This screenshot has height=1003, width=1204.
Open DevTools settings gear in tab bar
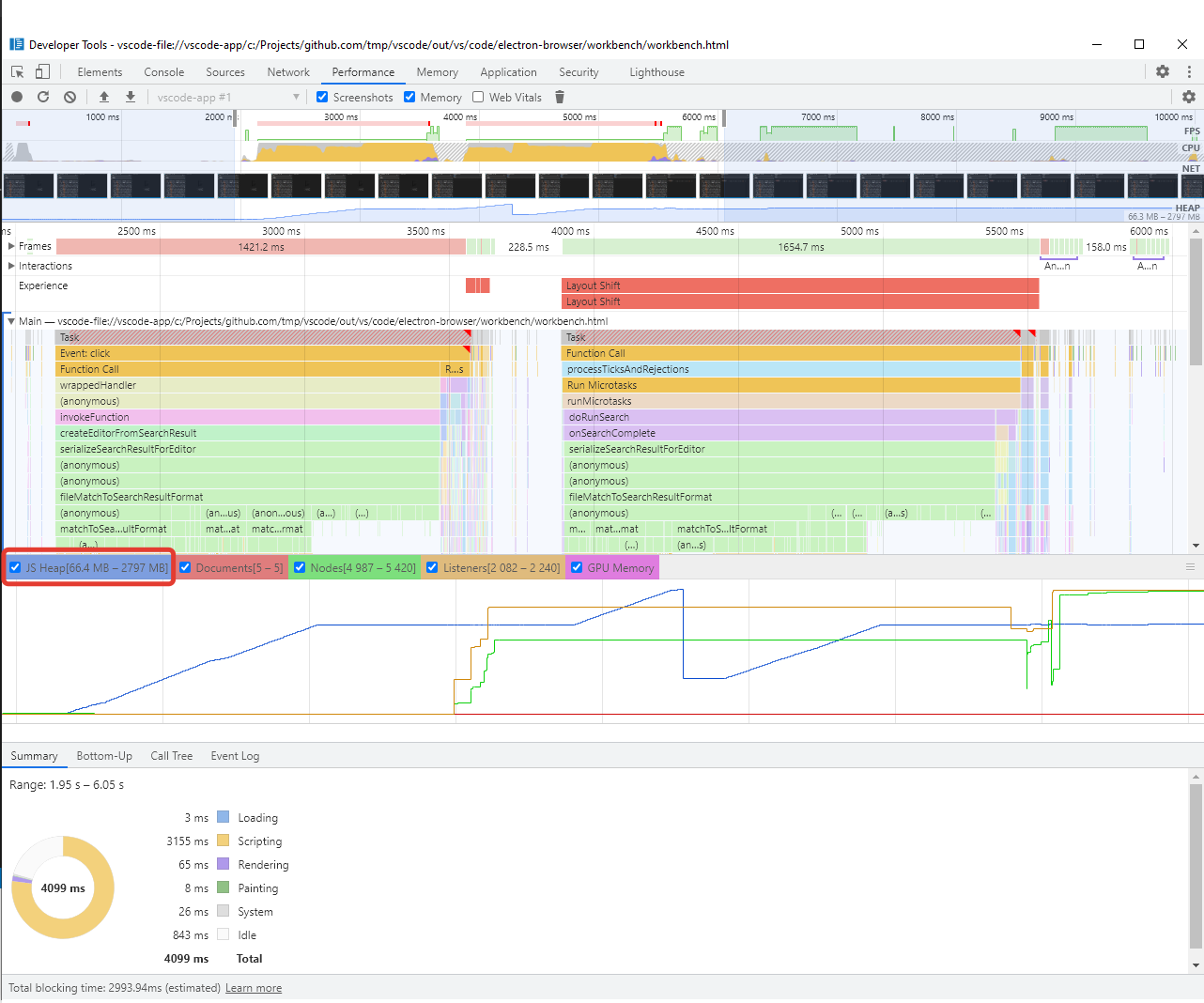coord(1163,71)
